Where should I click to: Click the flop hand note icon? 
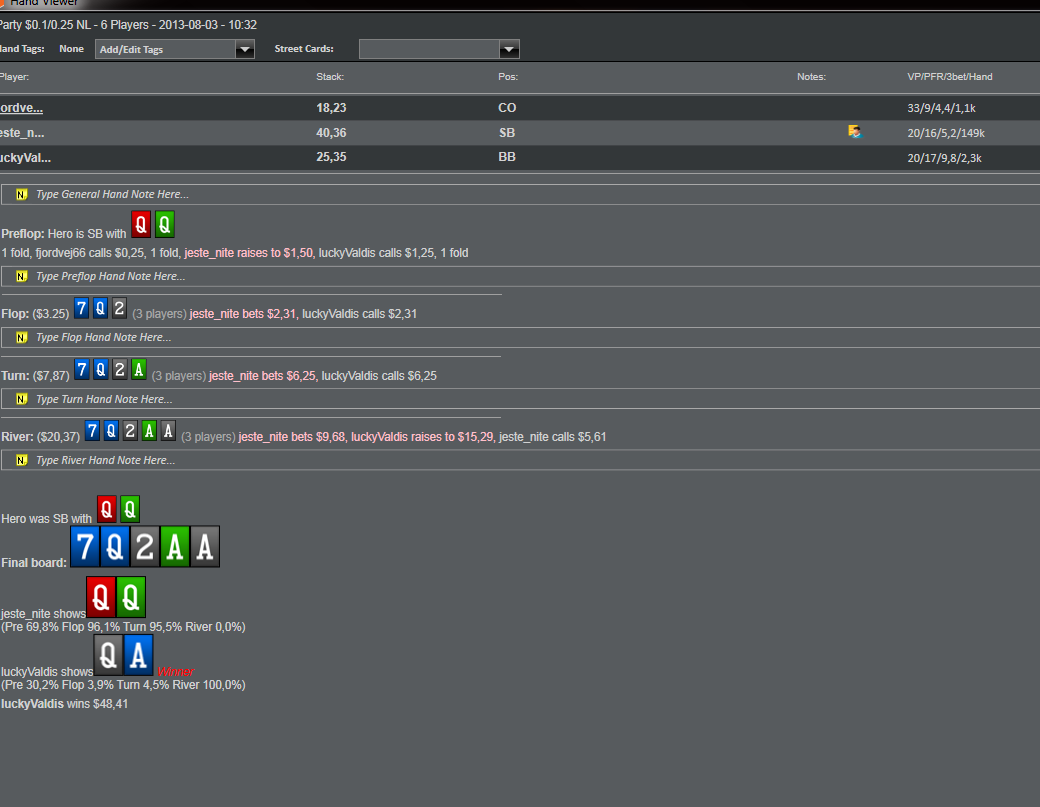tap(21, 338)
